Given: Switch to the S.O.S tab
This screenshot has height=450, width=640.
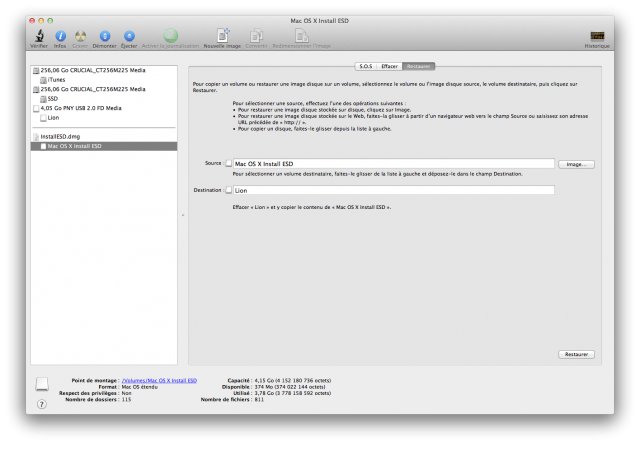Looking at the screenshot, I should point(366,66).
